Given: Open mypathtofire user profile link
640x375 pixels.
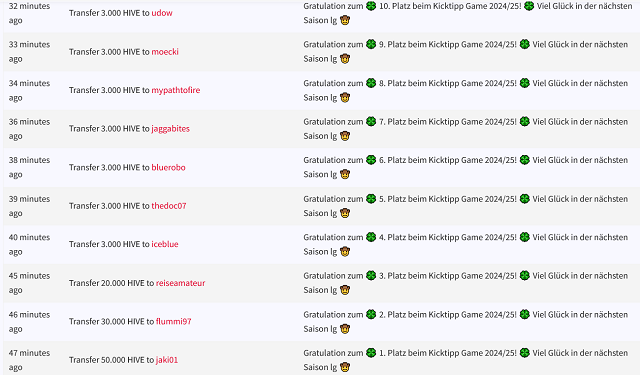Looking at the screenshot, I should click(176, 90).
